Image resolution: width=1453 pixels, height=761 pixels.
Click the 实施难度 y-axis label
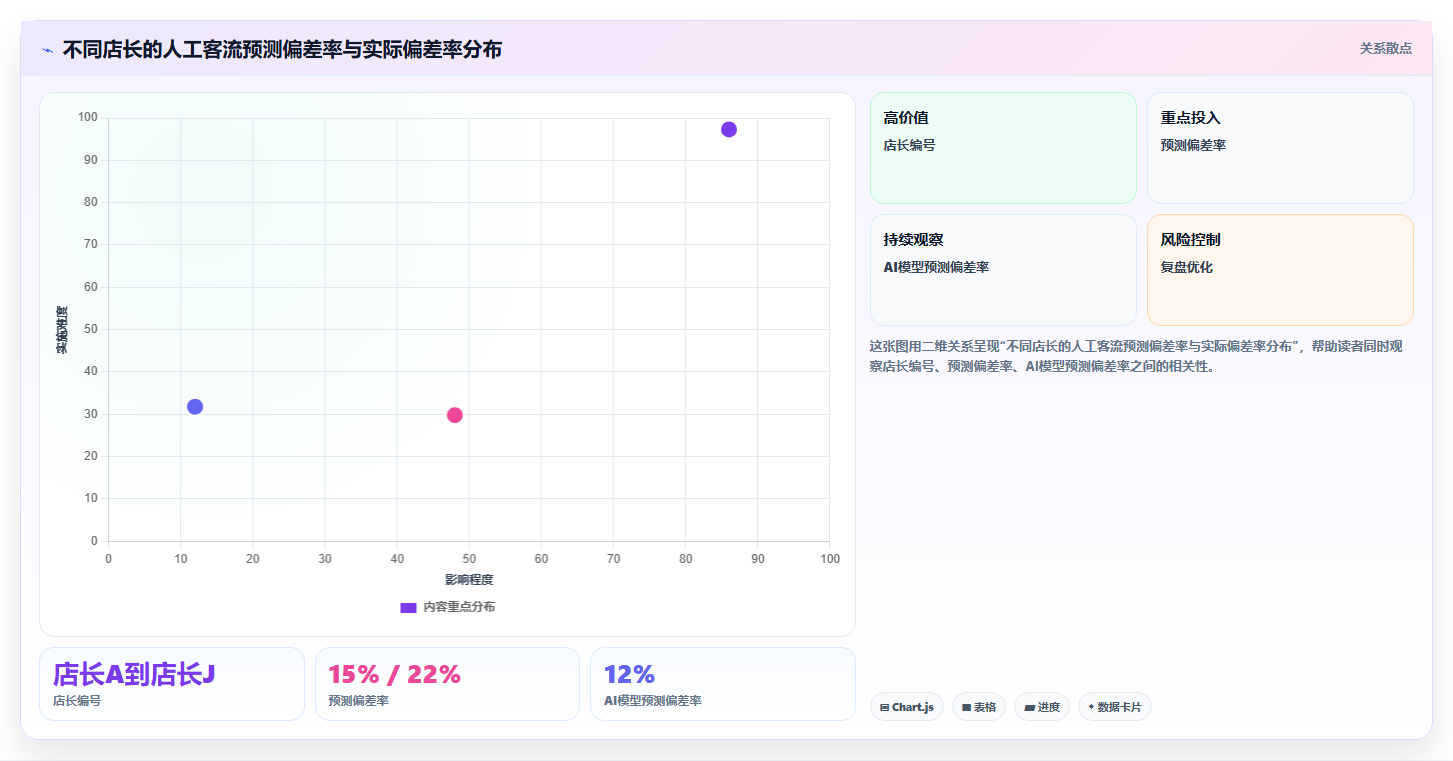coord(62,330)
